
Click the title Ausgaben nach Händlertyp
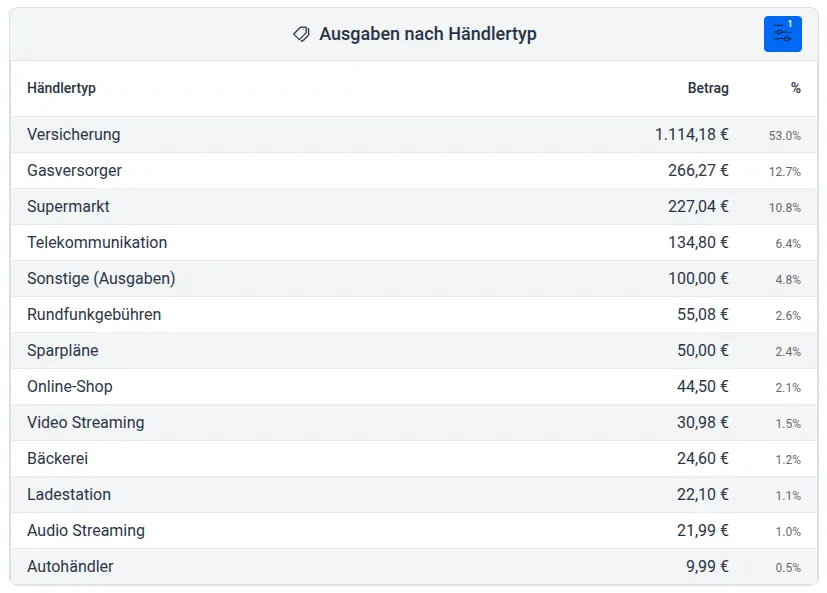click(428, 33)
